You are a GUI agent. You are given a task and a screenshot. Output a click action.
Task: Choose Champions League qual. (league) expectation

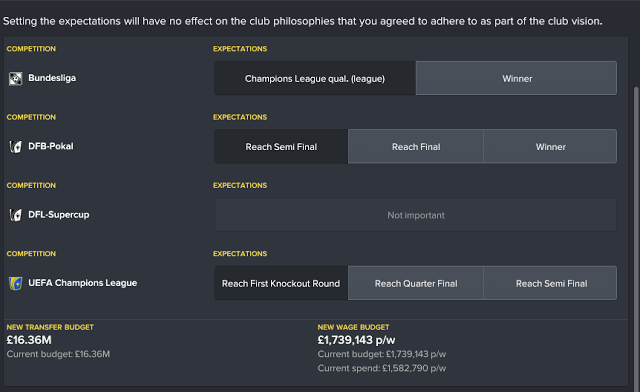pos(315,78)
